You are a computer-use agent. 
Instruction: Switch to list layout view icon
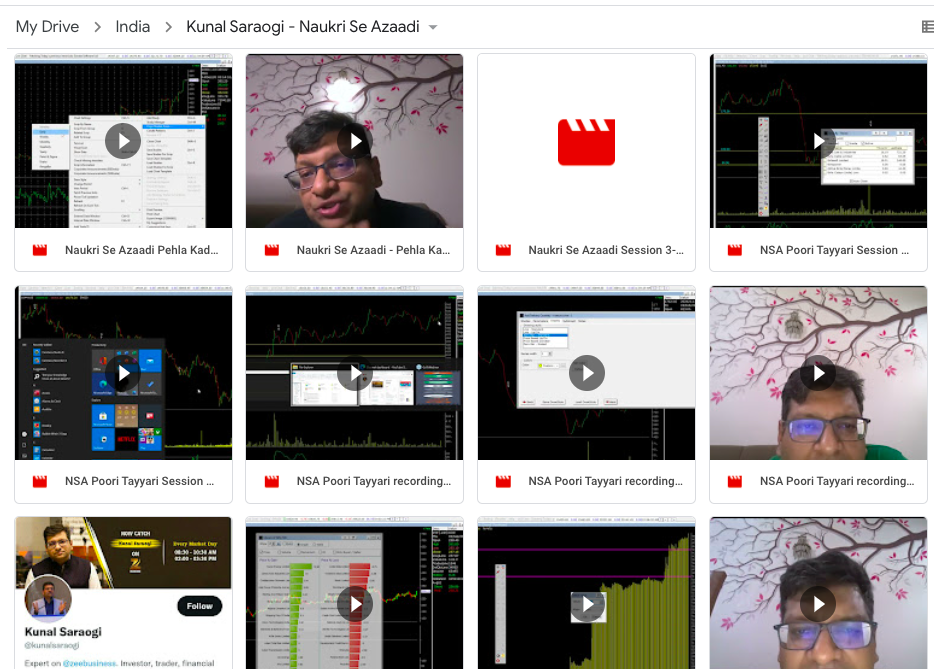click(x=927, y=27)
